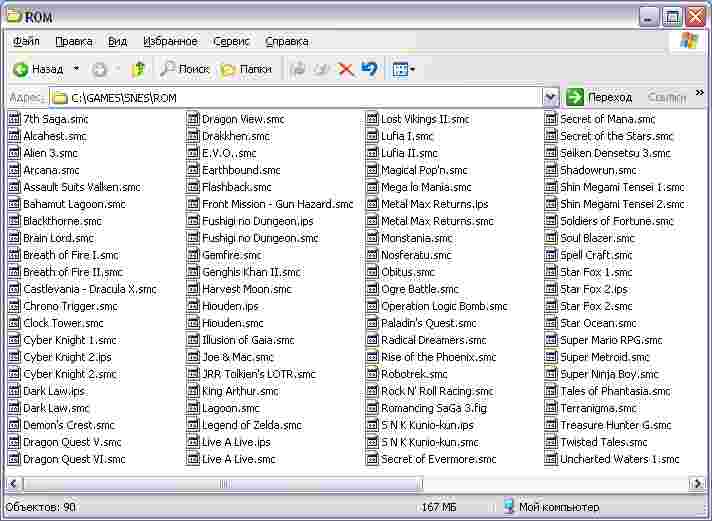Open the Views mode dropdown button
712x521 pixels.
tap(403, 69)
